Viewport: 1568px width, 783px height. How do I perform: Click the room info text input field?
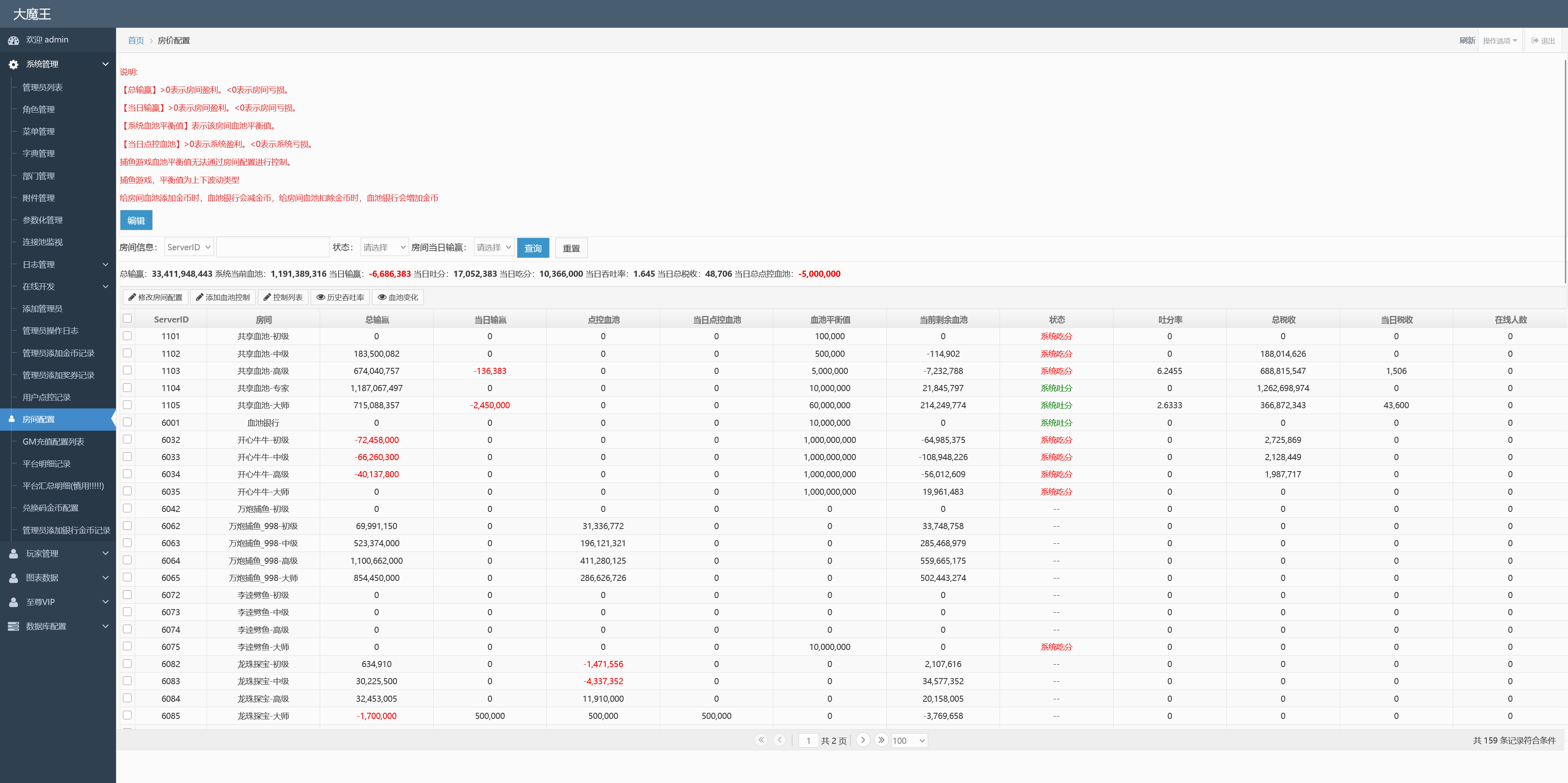273,247
